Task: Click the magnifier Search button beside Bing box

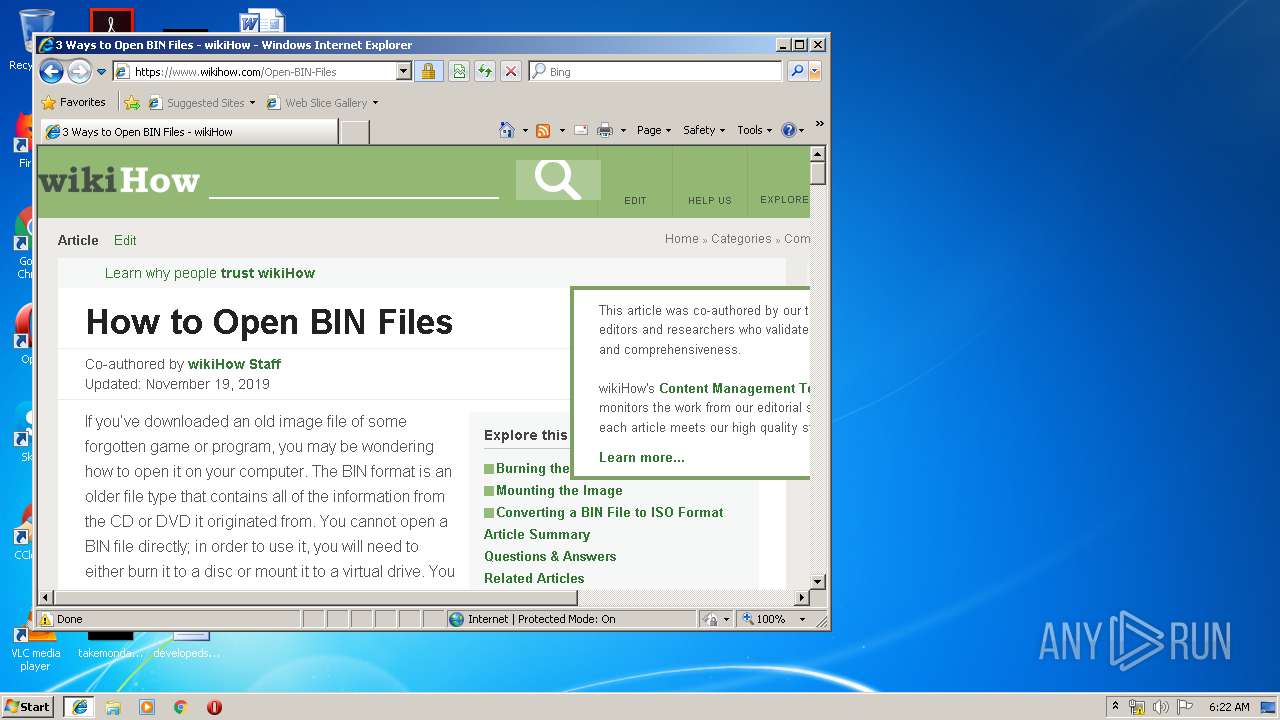Action: (x=797, y=72)
